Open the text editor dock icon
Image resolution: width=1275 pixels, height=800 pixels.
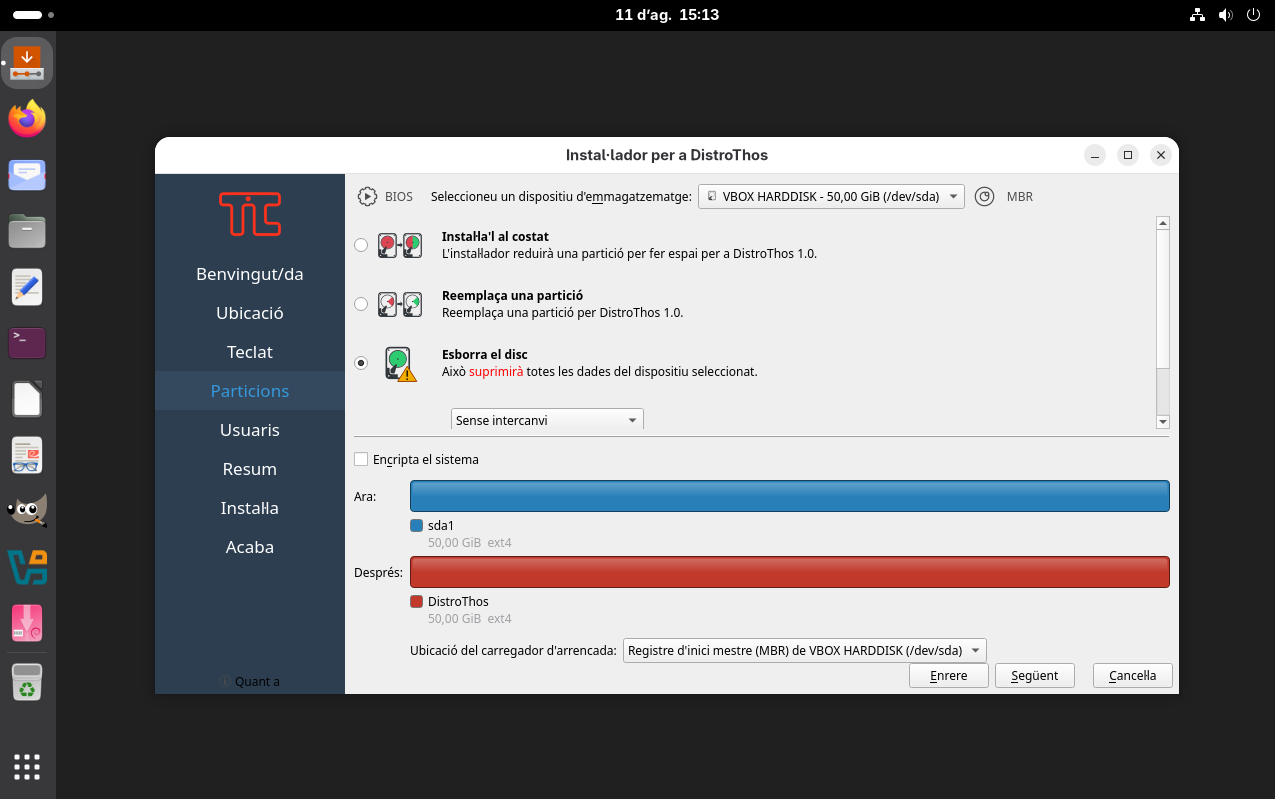27,287
